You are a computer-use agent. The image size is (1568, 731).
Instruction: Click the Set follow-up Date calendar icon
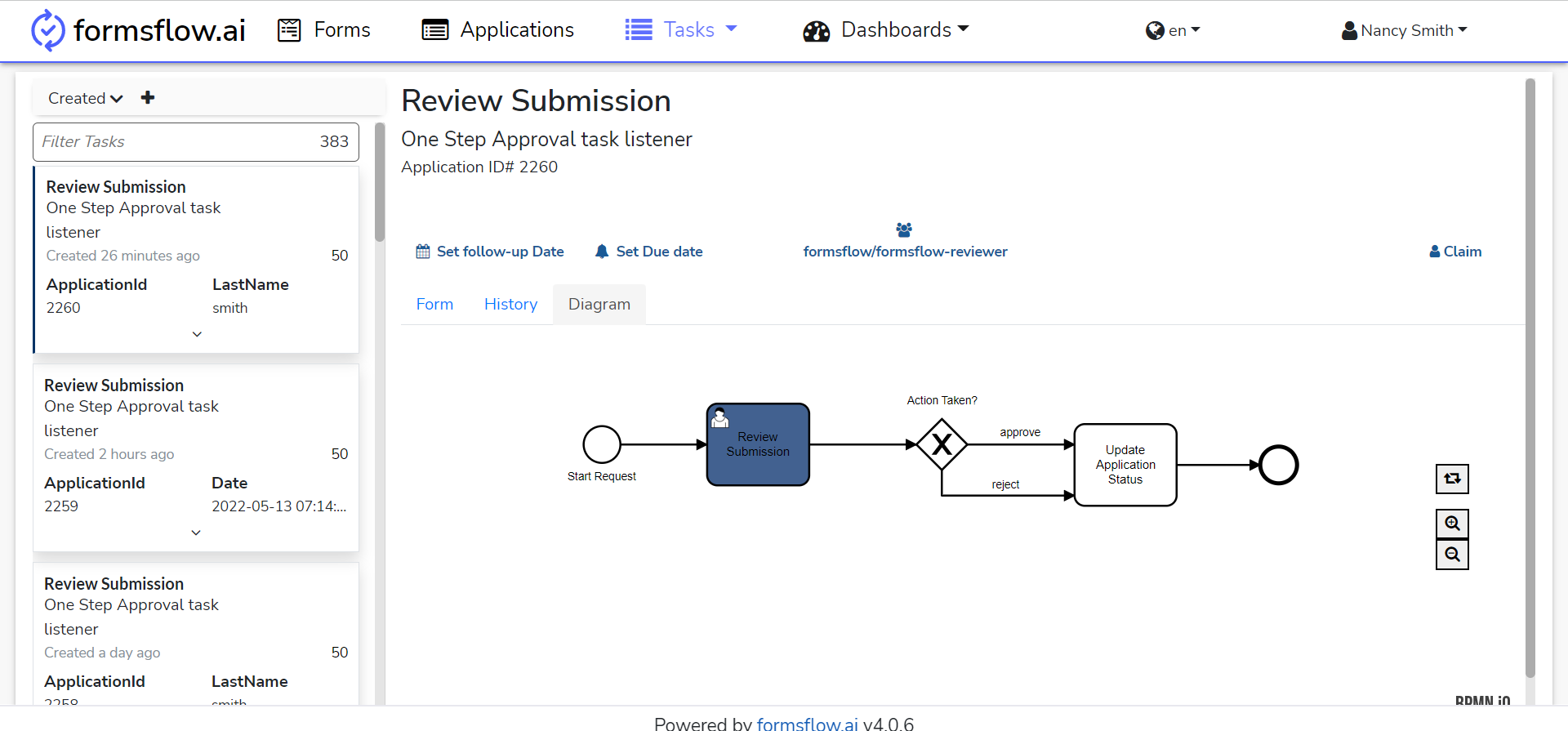click(423, 252)
